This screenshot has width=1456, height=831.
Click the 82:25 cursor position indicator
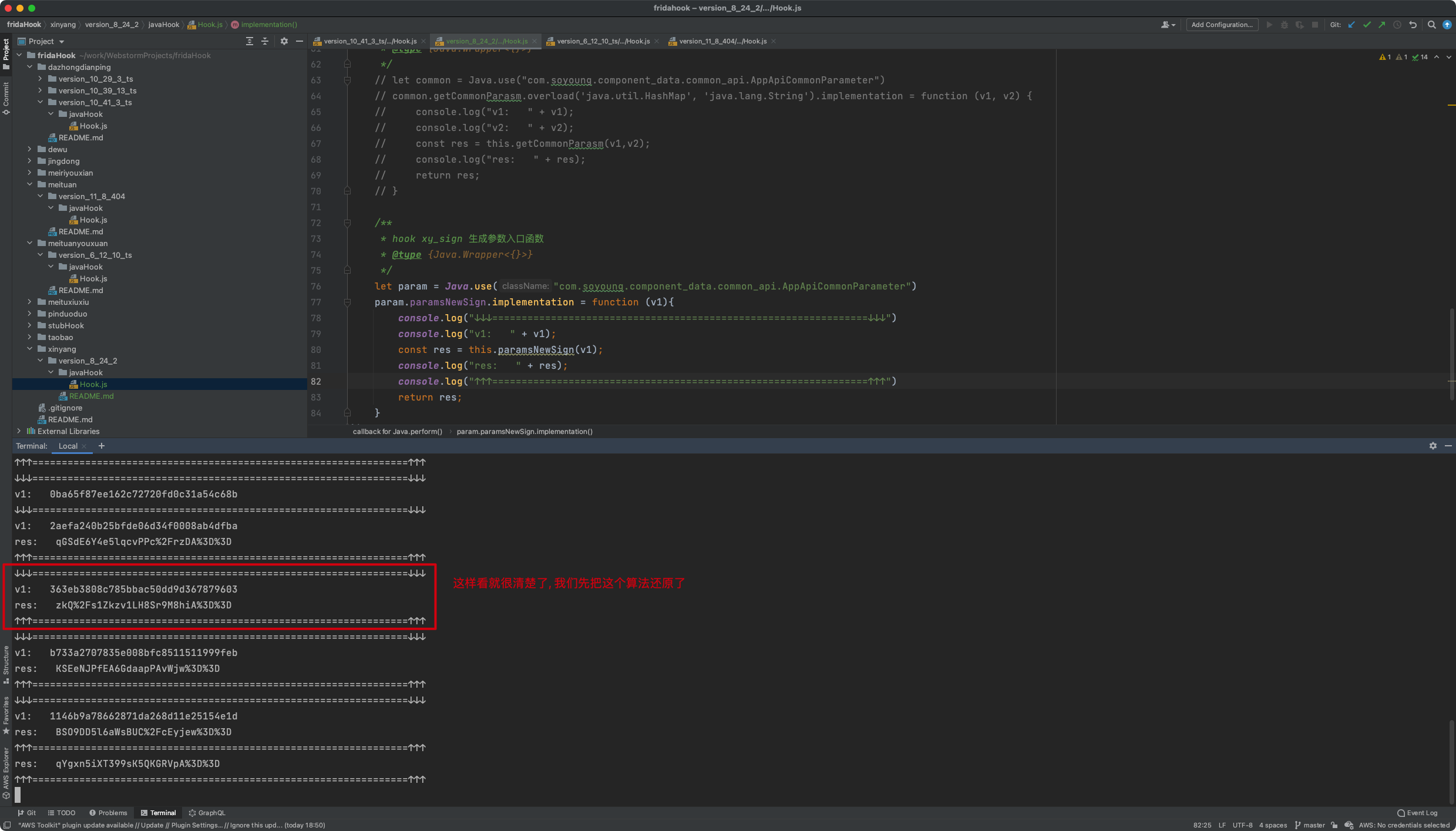1202,825
